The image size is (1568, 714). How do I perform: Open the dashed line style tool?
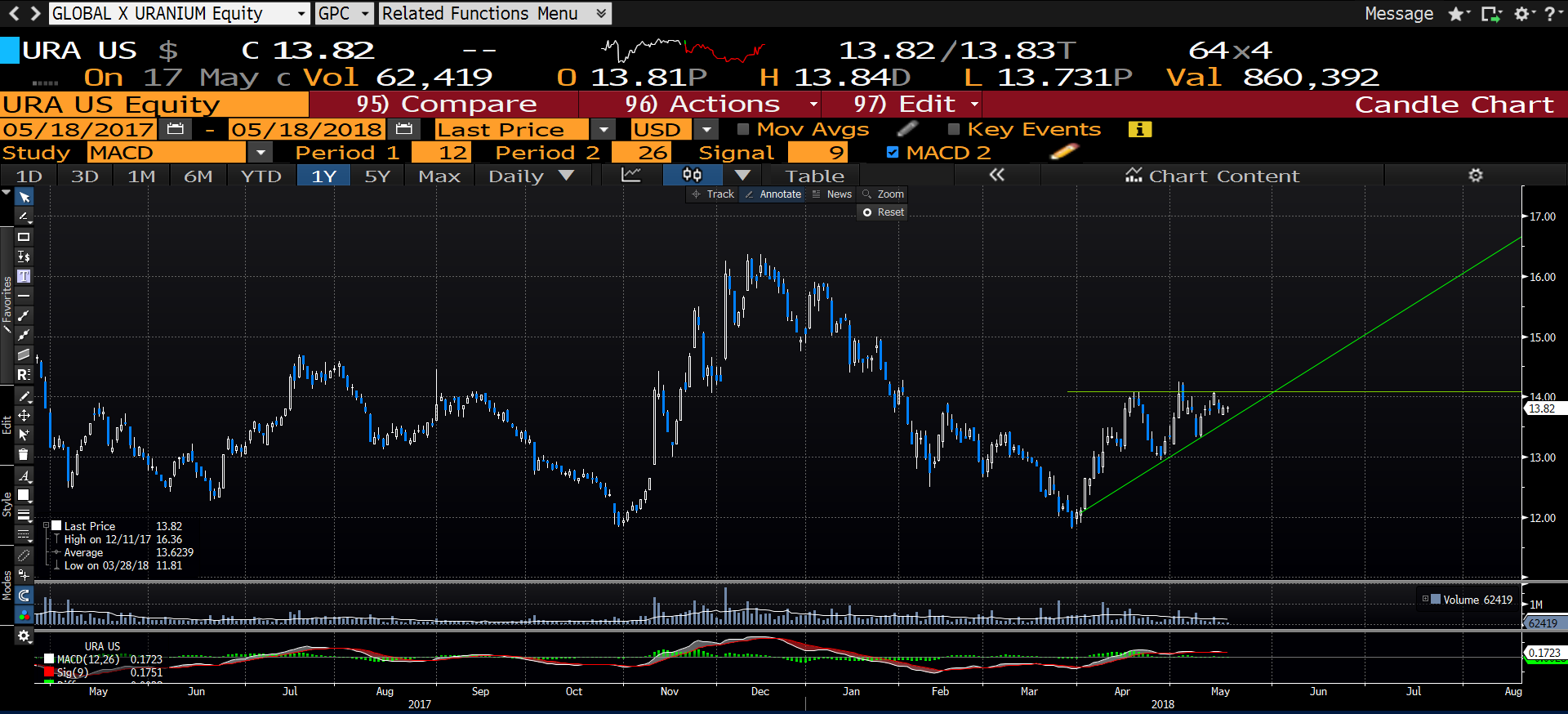click(x=24, y=535)
